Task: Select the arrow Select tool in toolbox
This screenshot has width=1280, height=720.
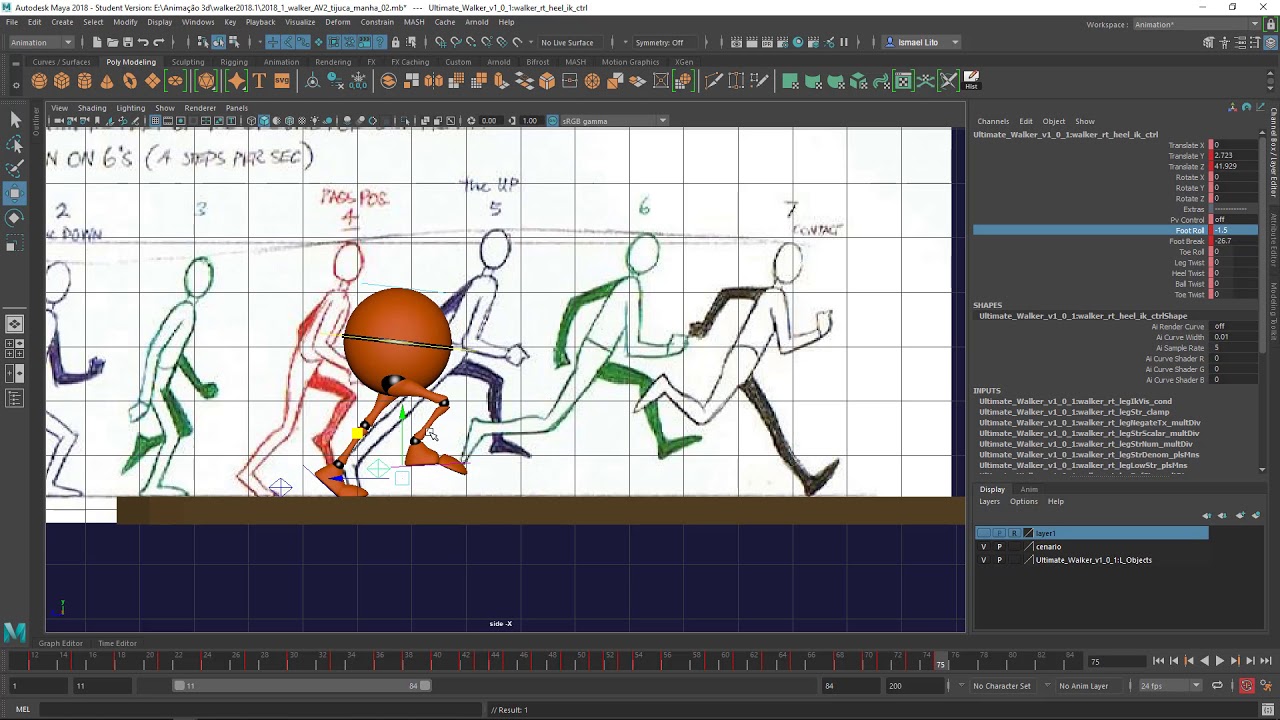Action: (x=15, y=120)
